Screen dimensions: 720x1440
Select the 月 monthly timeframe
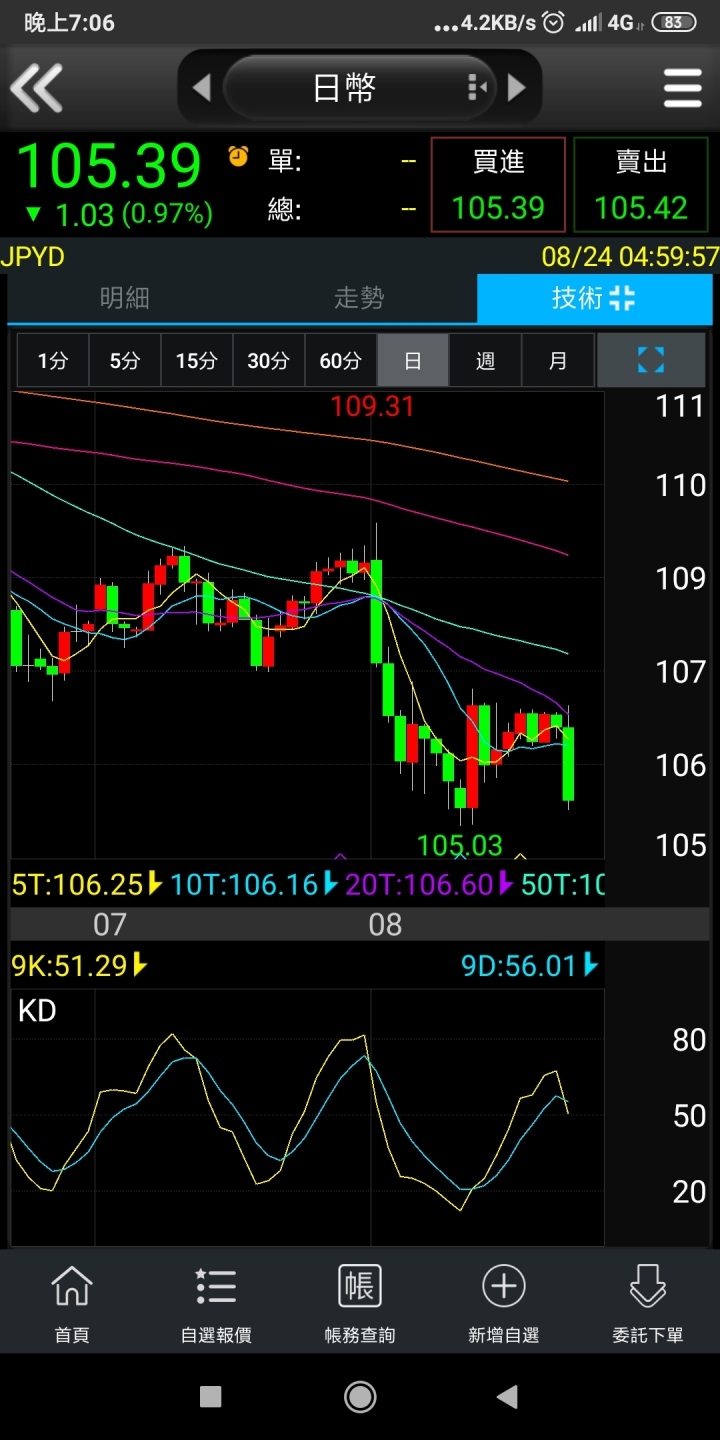[x=557, y=360]
